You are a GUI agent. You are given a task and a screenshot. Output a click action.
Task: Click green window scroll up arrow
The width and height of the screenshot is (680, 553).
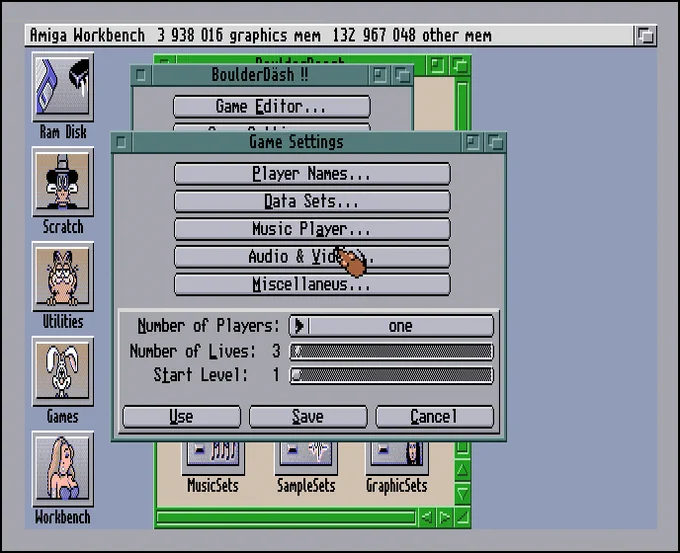(x=462, y=471)
